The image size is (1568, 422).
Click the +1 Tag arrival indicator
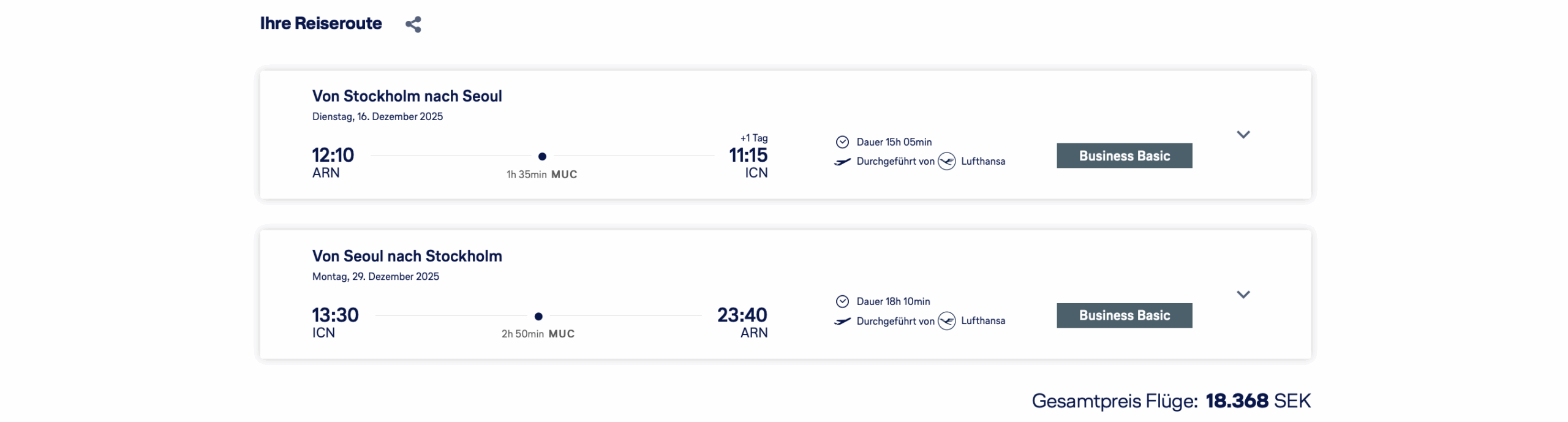[x=753, y=138]
